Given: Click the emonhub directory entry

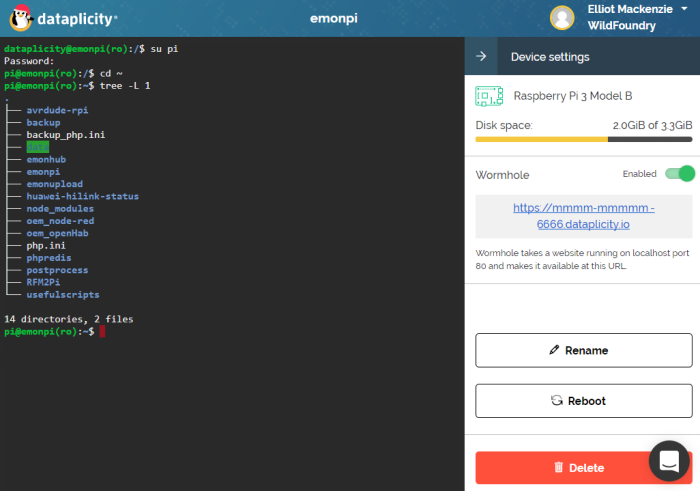Looking at the screenshot, I should (46, 159).
